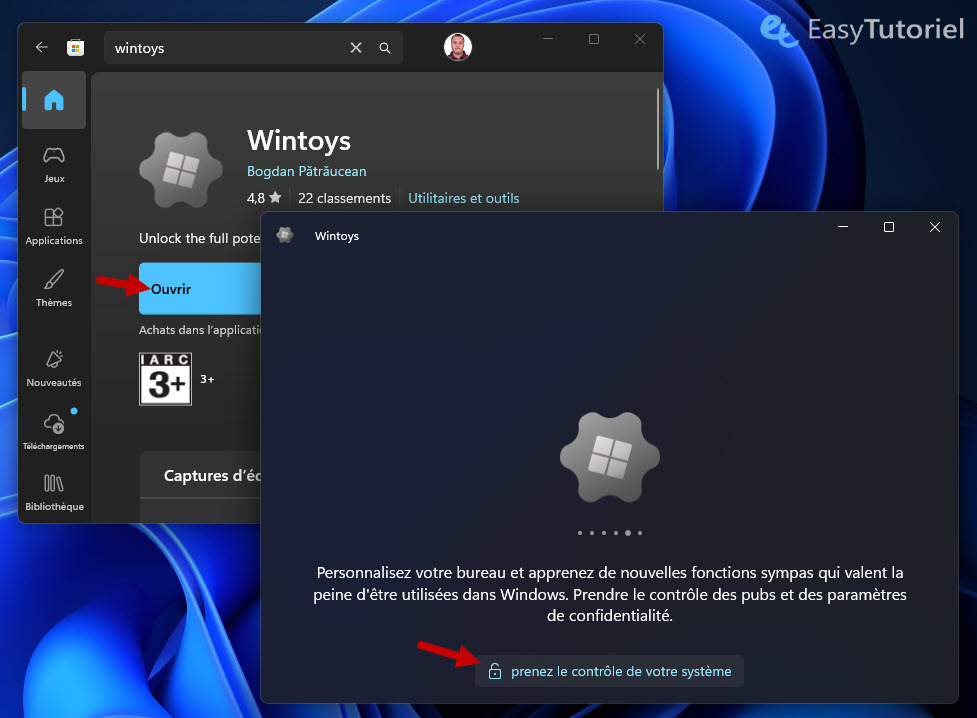This screenshot has width=977, height=718.
Task: Check the Téléchargements section
Action: point(53,430)
